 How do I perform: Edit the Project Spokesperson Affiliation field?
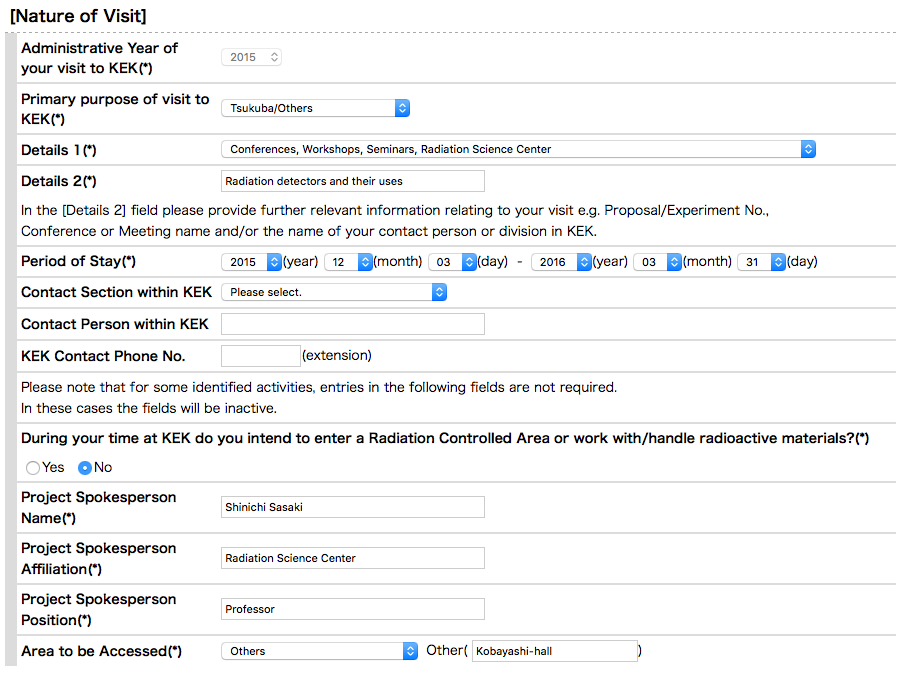coord(352,558)
